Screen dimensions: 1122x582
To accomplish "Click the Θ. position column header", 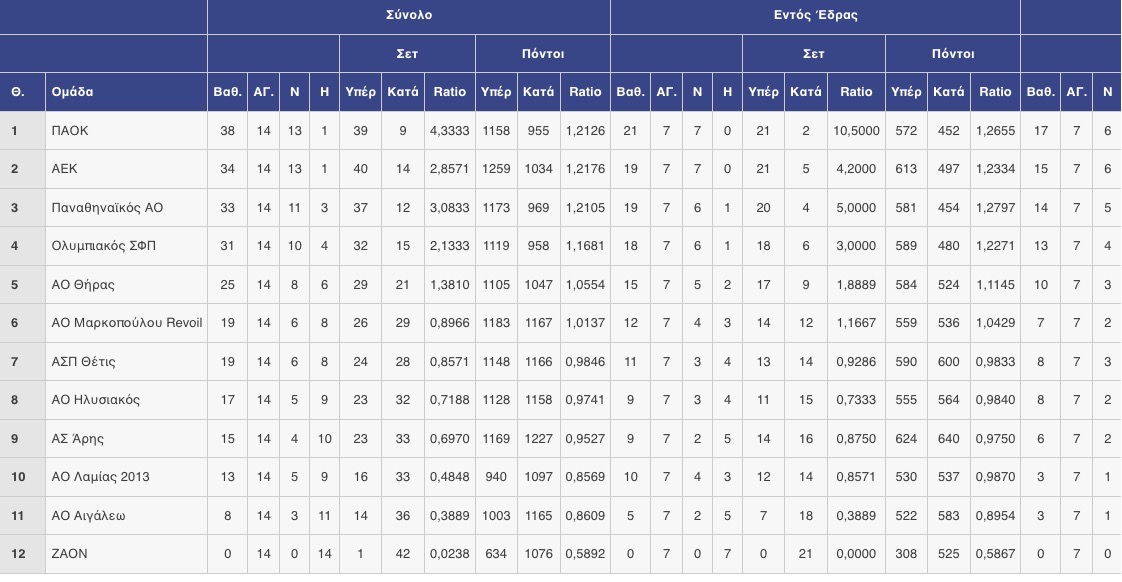I will (18, 92).
